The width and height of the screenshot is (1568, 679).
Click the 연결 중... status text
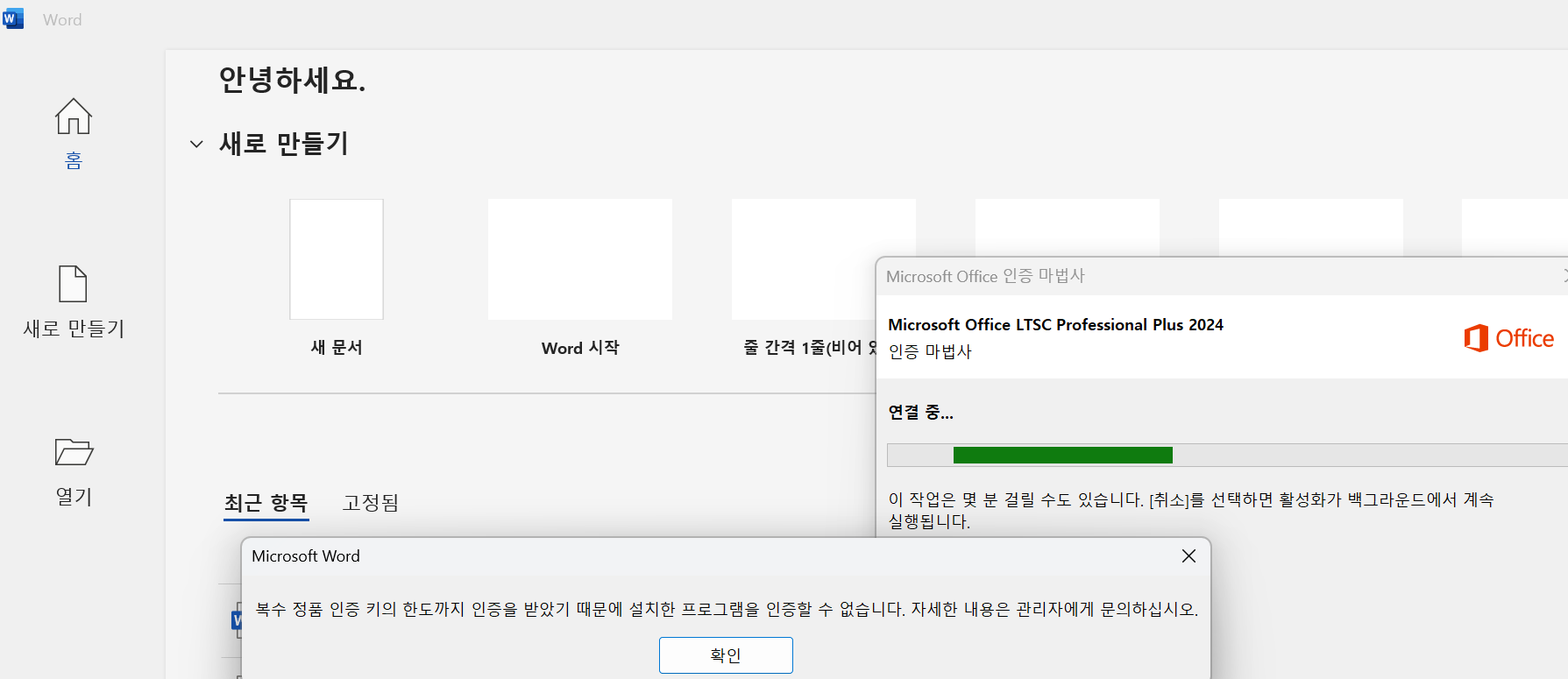tap(921, 412)
